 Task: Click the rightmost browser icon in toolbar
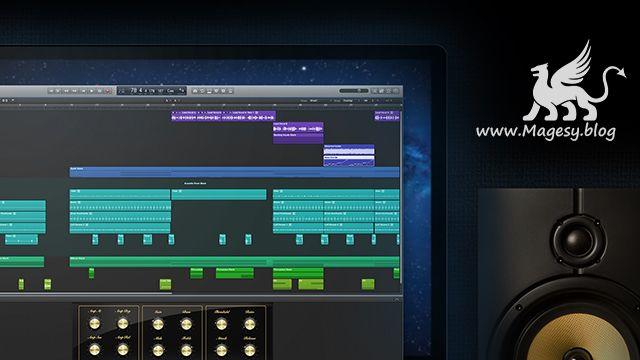tap(396, 91)
